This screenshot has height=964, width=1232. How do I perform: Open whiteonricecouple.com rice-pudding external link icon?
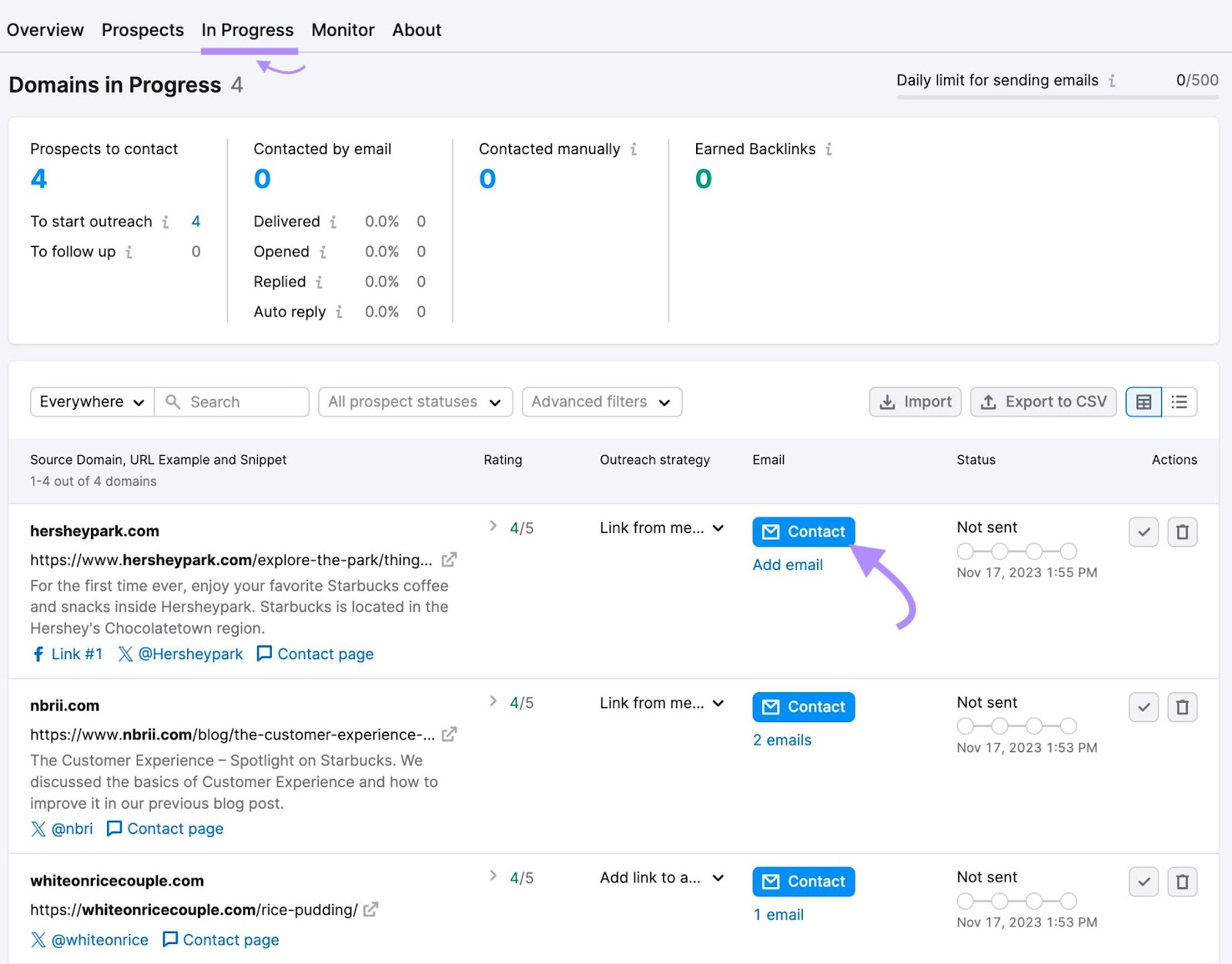[x=370, y=909]
